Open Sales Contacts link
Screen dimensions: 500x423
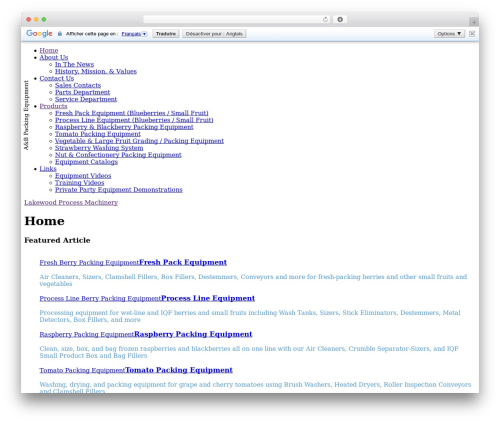click(78, 85)
